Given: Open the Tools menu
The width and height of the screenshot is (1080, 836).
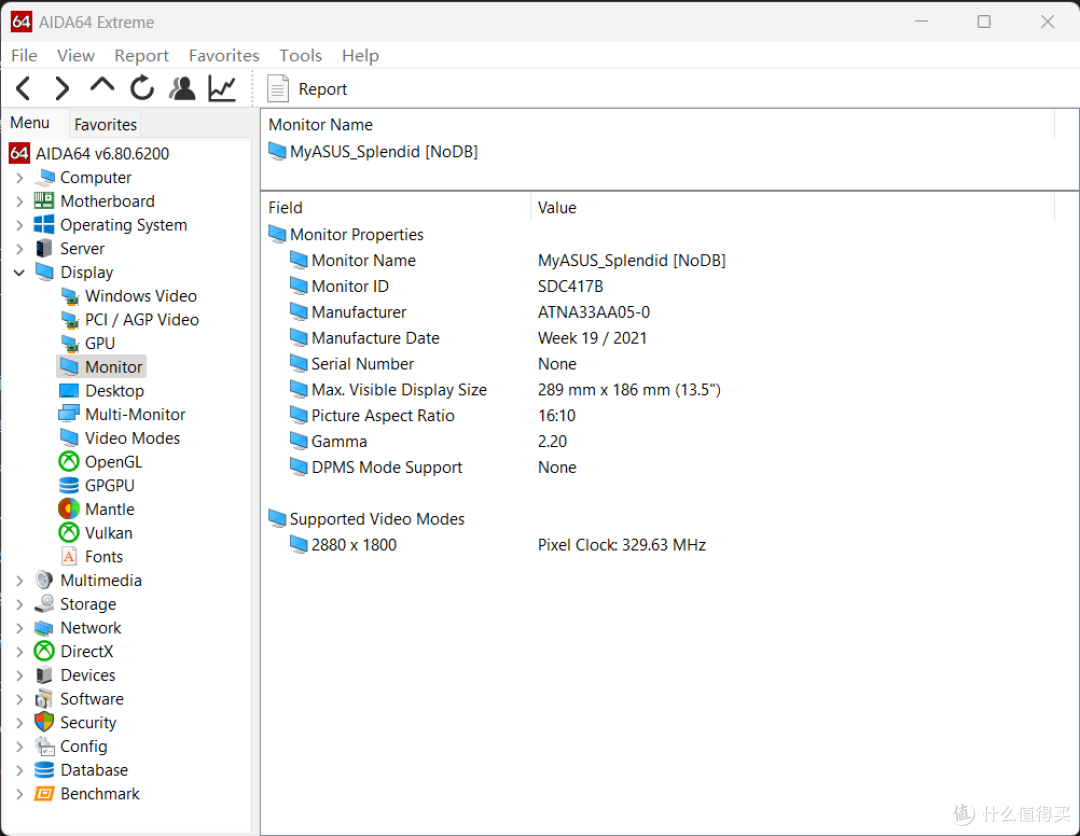Looking at the screenshot, I should click(300, 55).
